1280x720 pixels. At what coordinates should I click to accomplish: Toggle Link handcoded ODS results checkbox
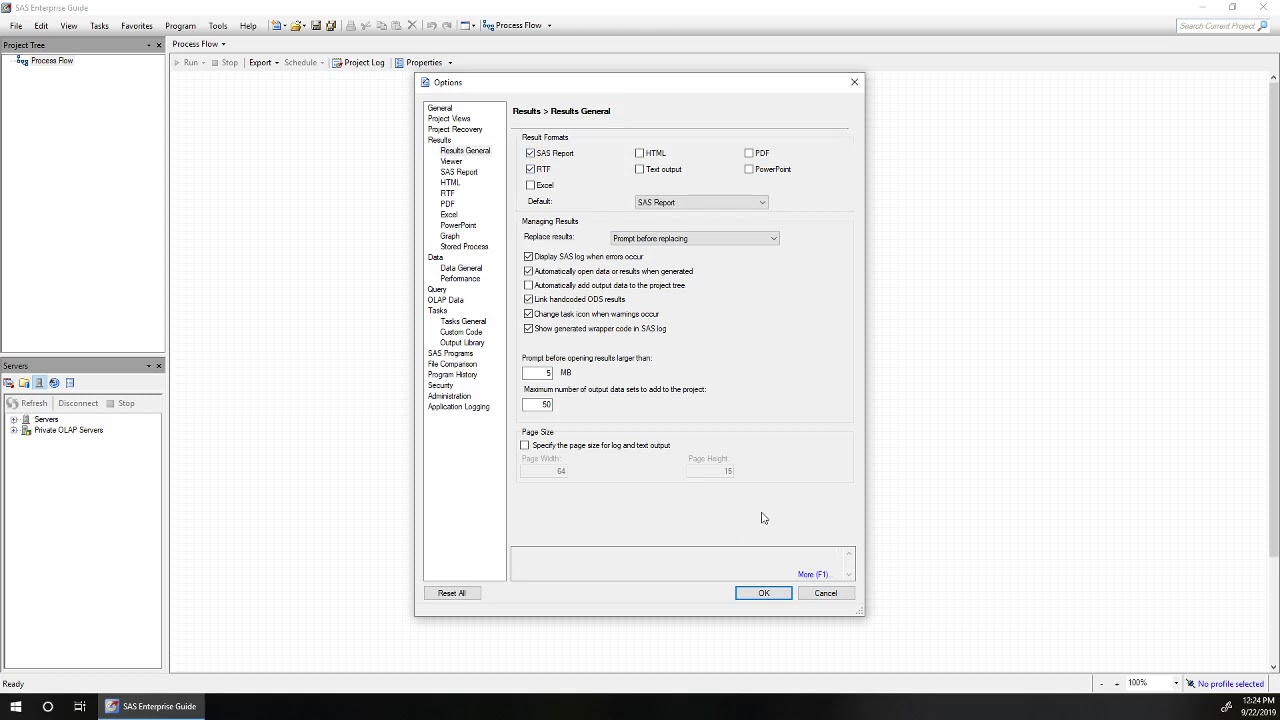click(x=528, y=299)
